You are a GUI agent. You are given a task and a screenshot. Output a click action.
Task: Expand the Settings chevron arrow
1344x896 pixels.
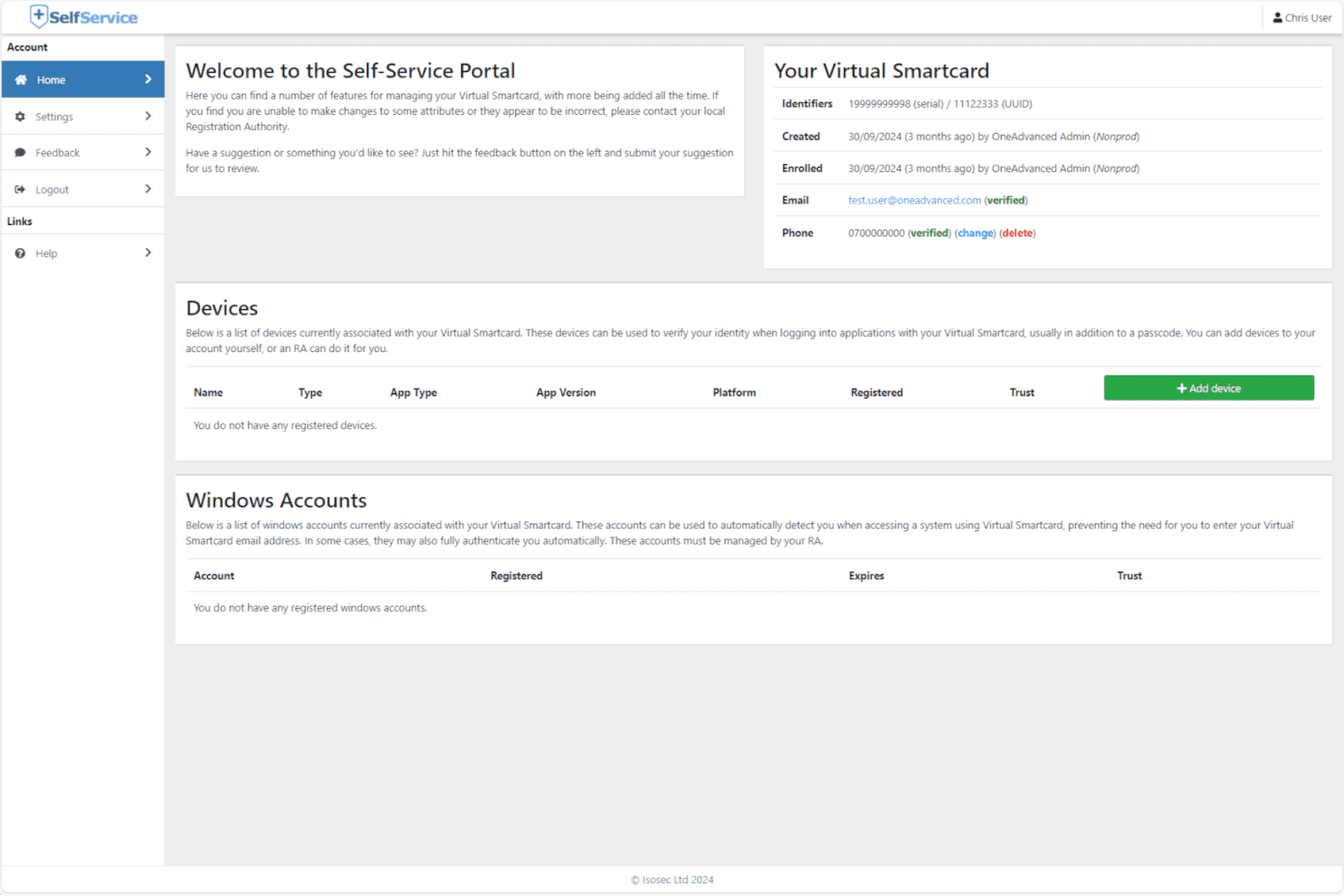click(x=148, y=116)
